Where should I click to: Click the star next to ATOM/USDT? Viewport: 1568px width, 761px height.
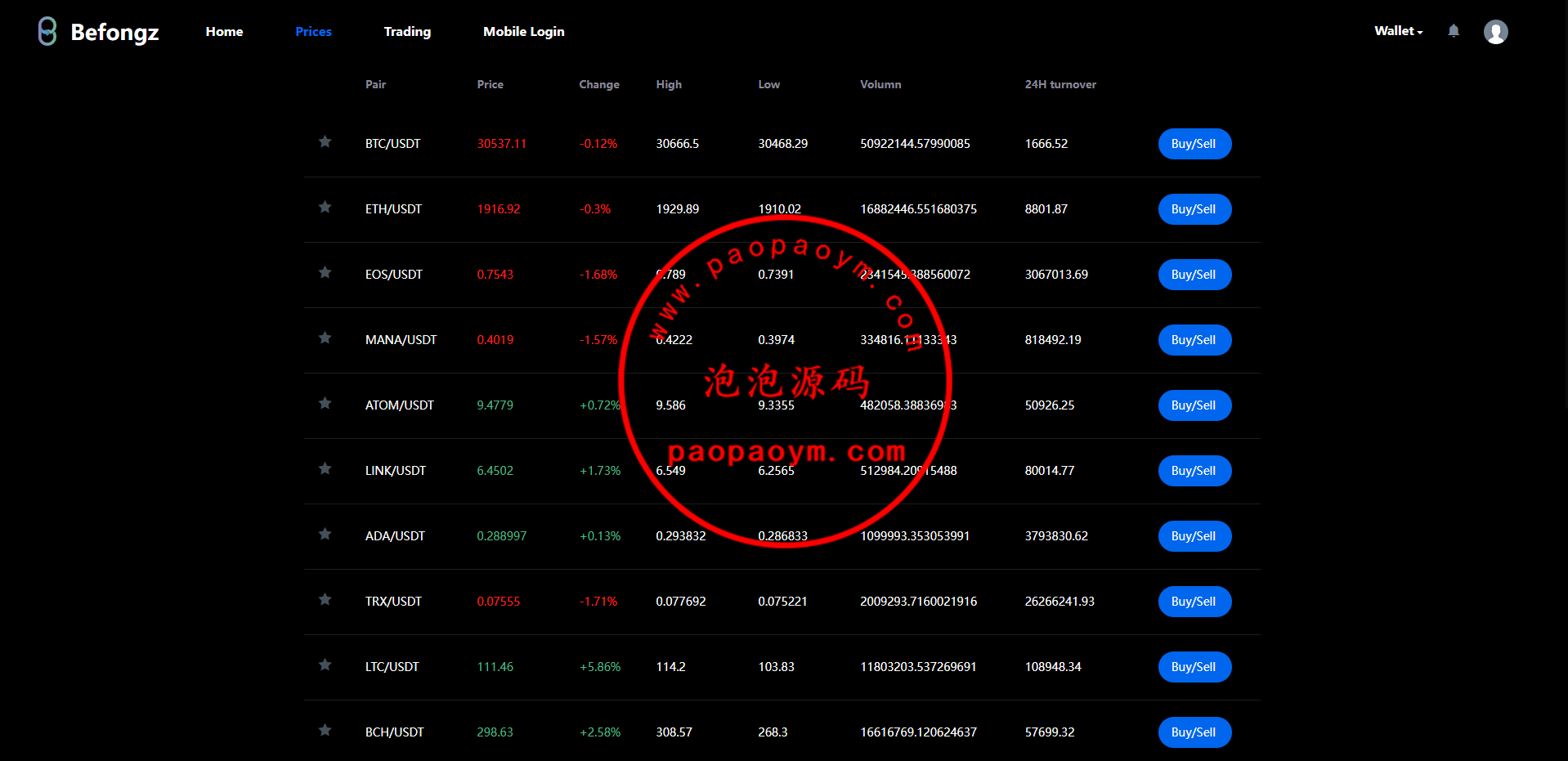pyautogui.click(x=325, y=404)
